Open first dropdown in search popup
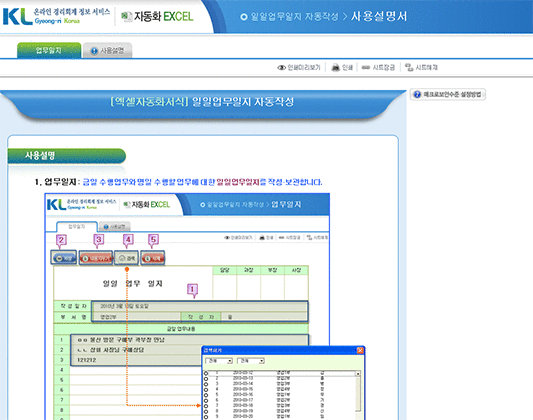The width and height of the screenshot is (533, 420). click(219, 361)
